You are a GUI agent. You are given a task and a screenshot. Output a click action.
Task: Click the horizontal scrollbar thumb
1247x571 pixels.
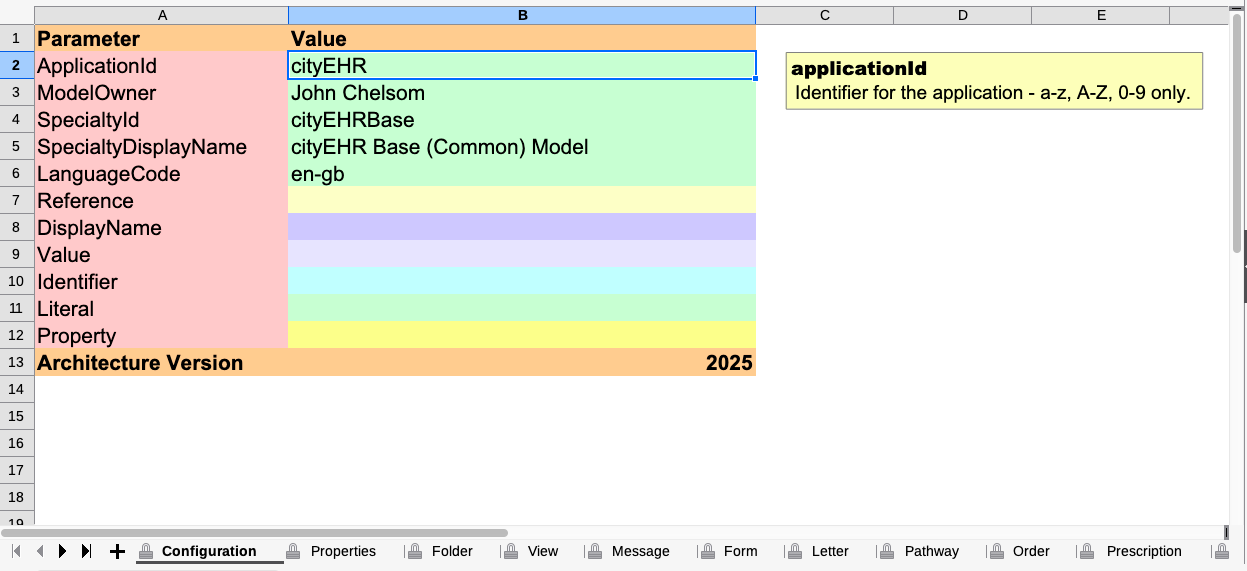[254, 533]
